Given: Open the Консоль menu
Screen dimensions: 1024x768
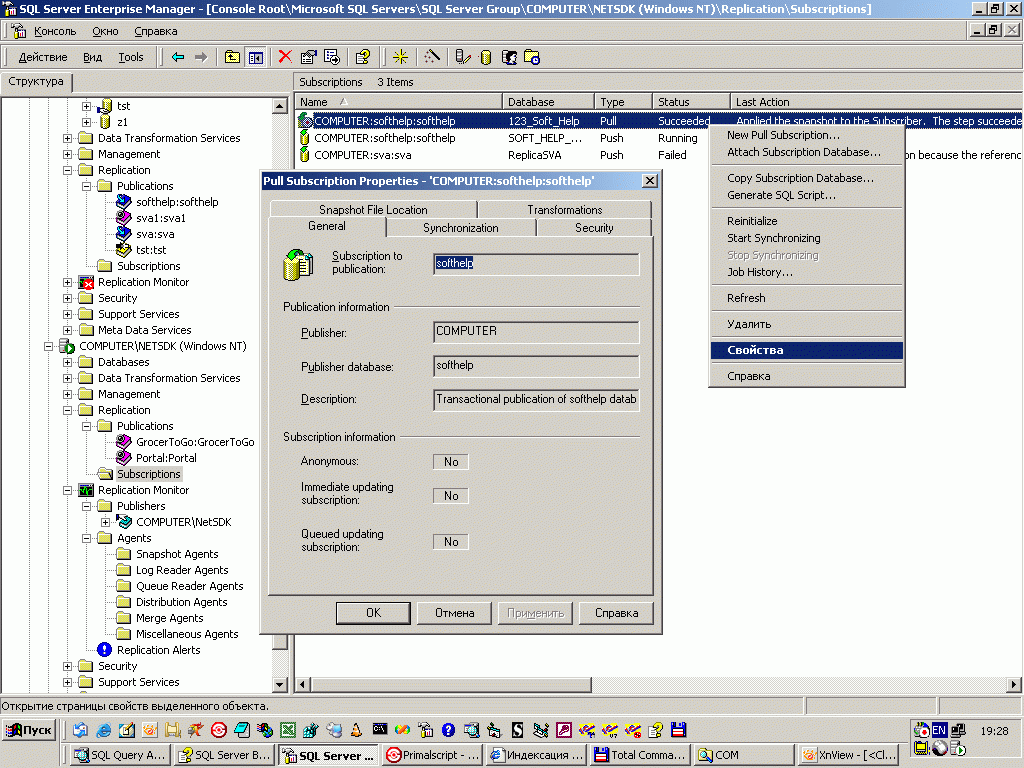Looking at the screenshot, I should (x=55, y=31).
